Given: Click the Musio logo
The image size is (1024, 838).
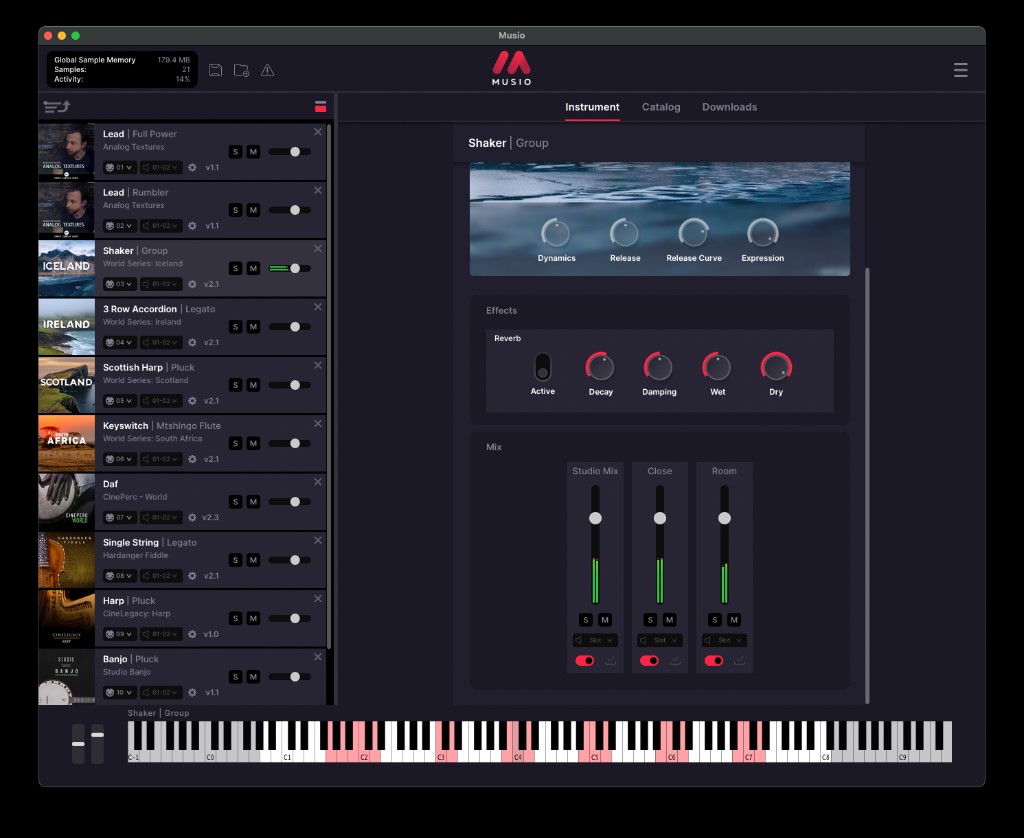Looking at the screenshot, I should pyautogui.click(x=511, y=68).
